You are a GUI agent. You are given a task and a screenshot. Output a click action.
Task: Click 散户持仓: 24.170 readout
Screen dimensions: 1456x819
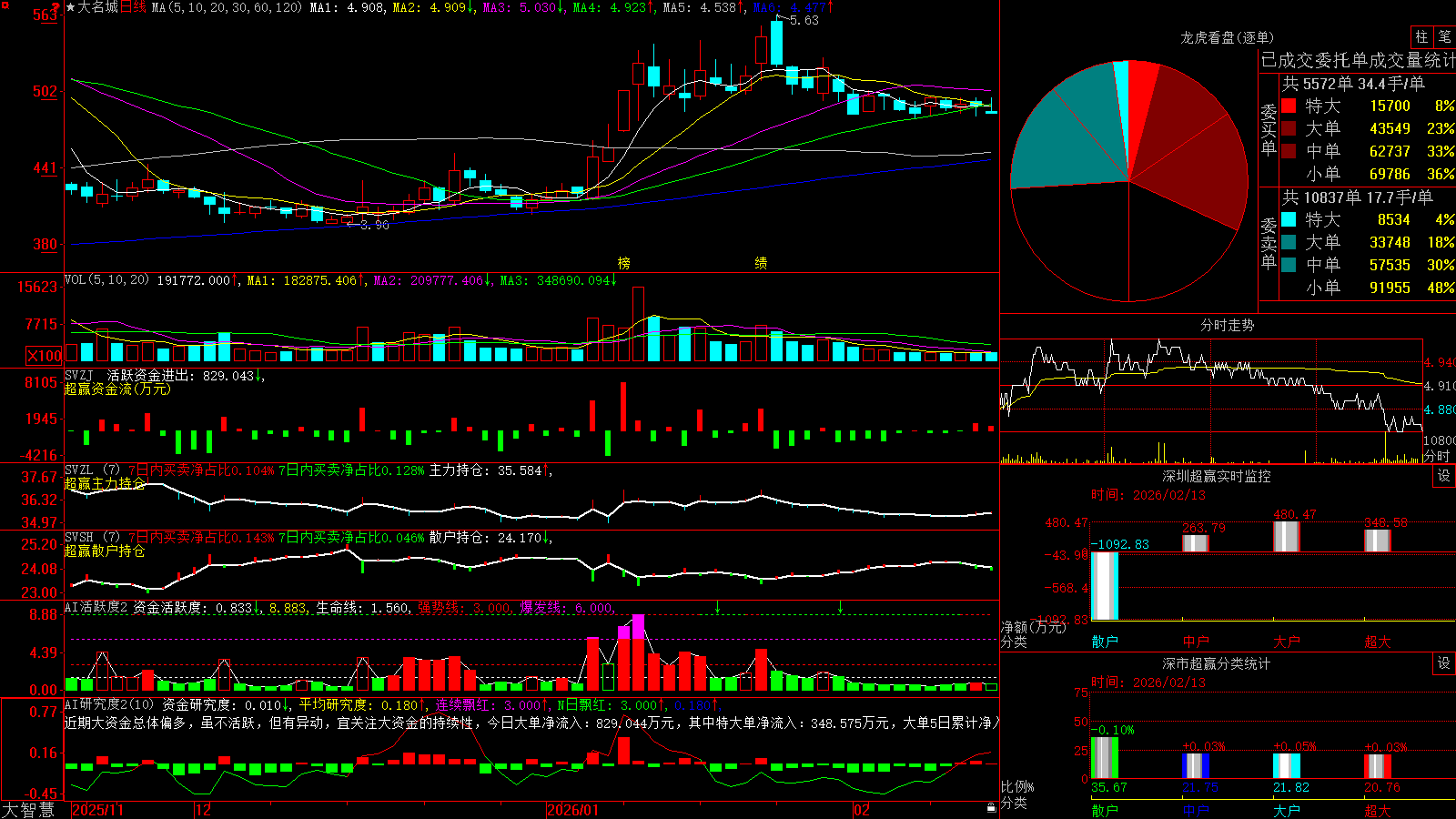tap(485, 538)
